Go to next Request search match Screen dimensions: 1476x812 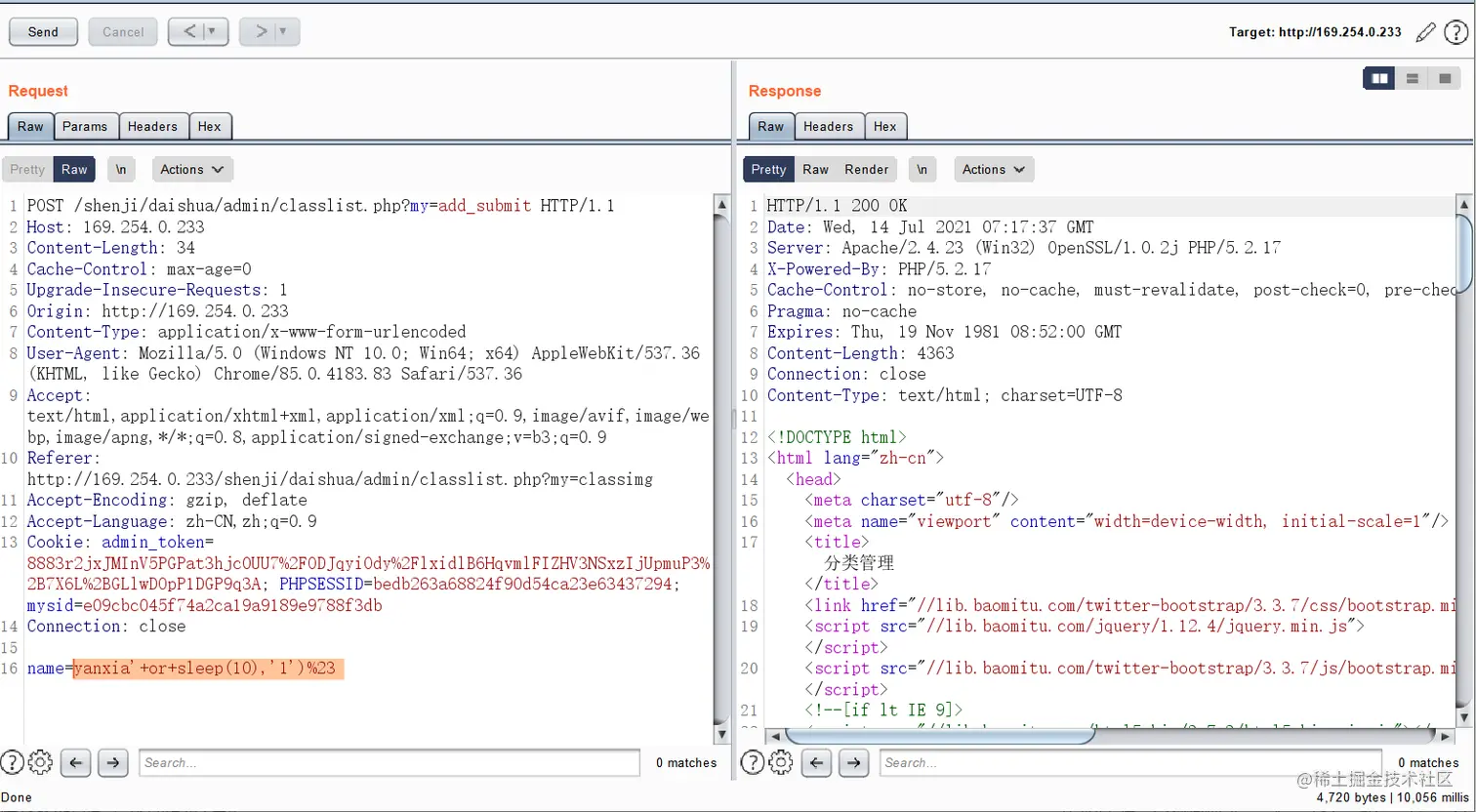[112, 762]
